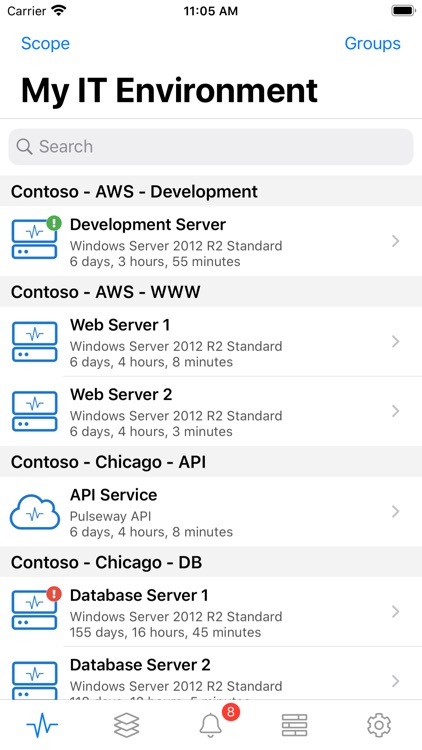Viewport: 422px width, 750px height.
Task: Open the notifications bell tab
Action: pos(211,726)
